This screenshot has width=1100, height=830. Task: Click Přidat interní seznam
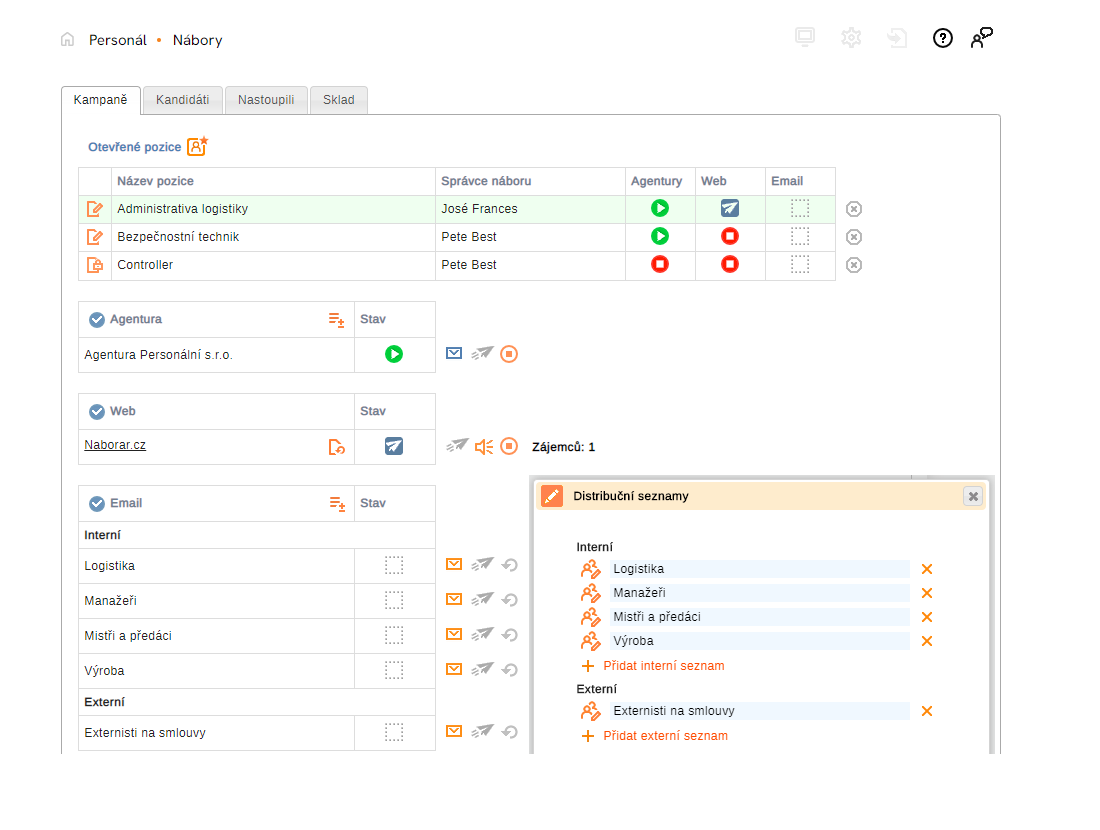[x=663, y=666]
